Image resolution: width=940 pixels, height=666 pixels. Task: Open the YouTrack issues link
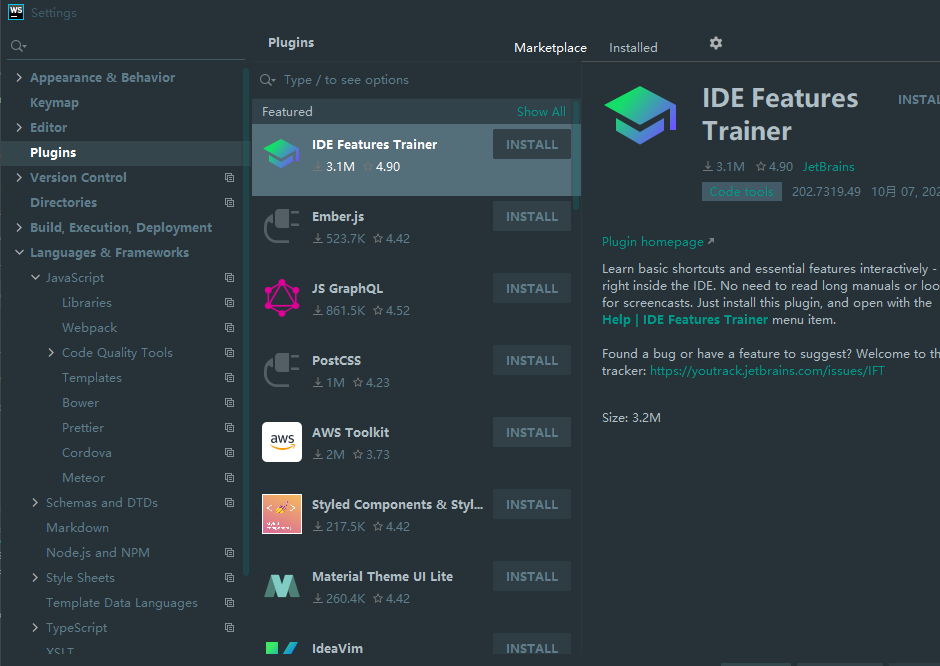[767, 370]
